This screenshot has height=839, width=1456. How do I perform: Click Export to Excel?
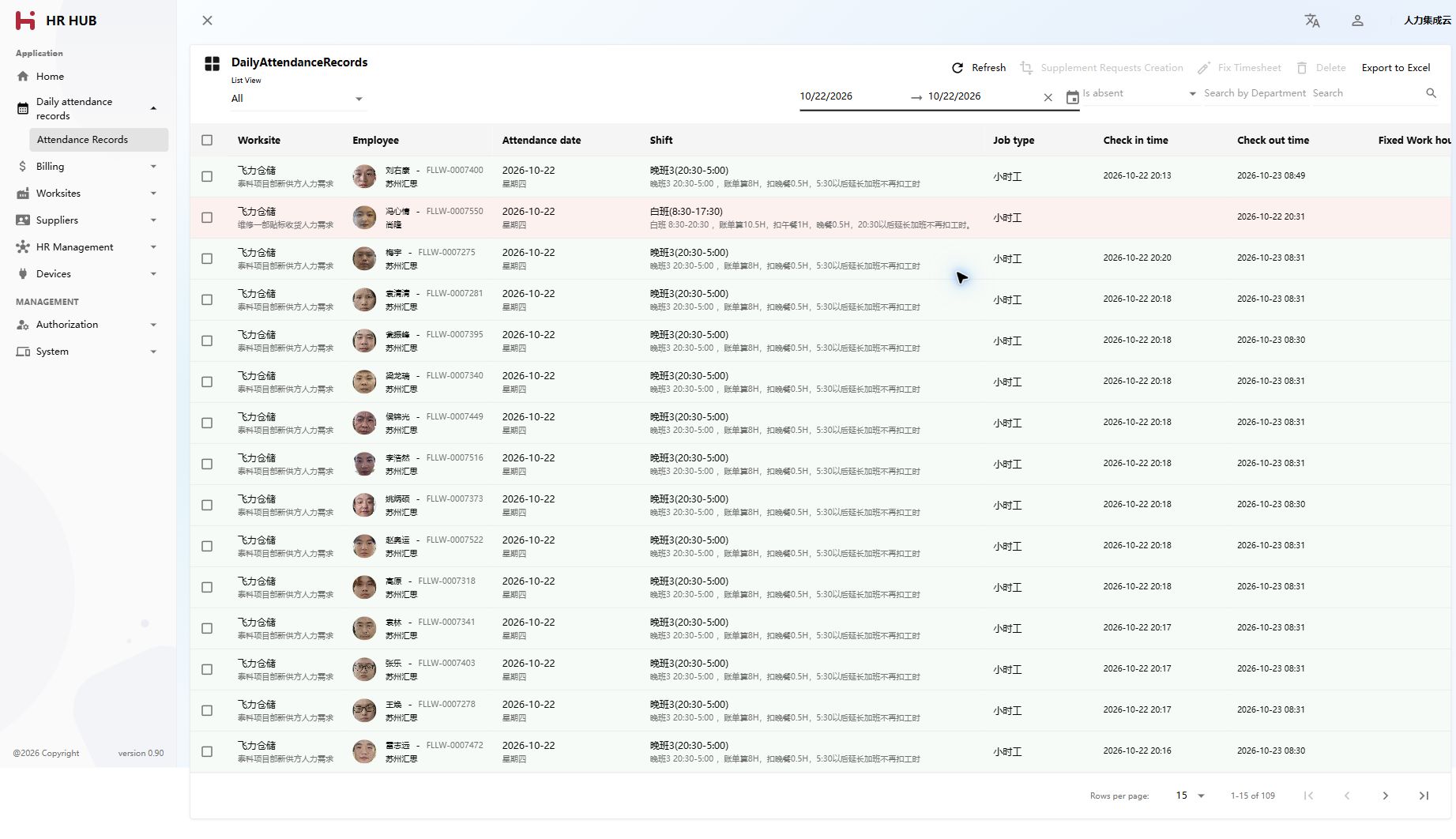(1396, 68)
